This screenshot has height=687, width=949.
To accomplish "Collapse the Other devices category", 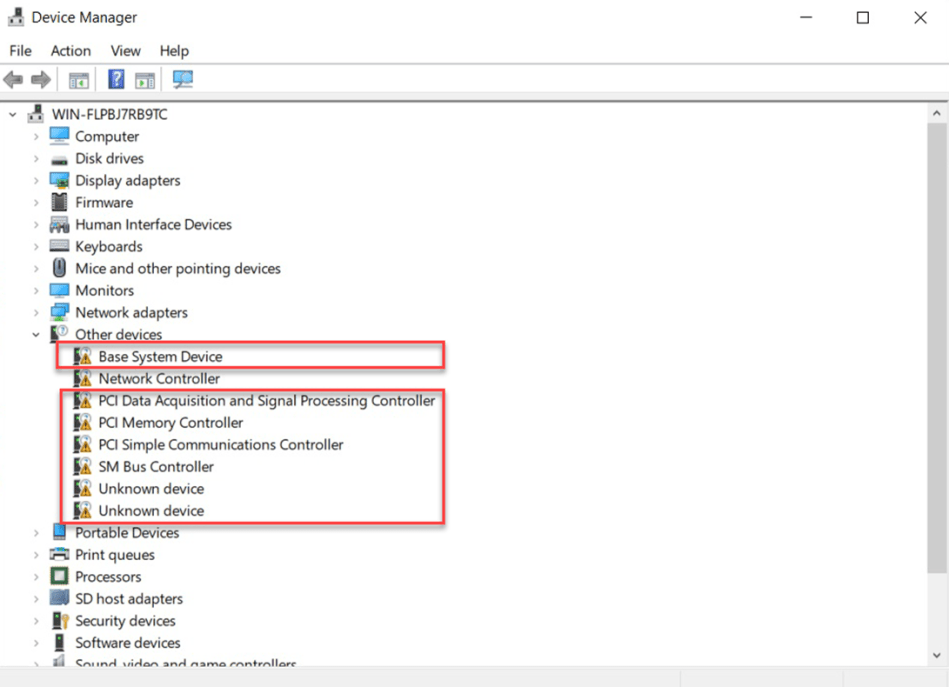I will pyautogui.click(x=36, y=334).
